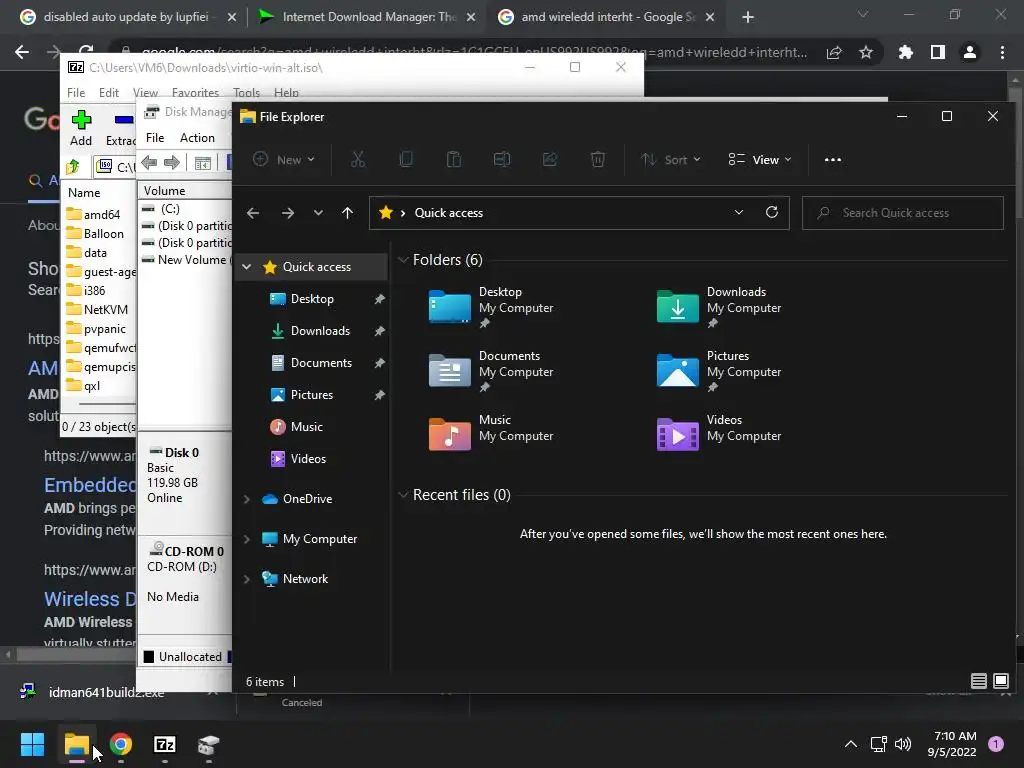1024x768 pixels.
Task: Click the Cut scissors icon in File Explorer
Action: 358,159
